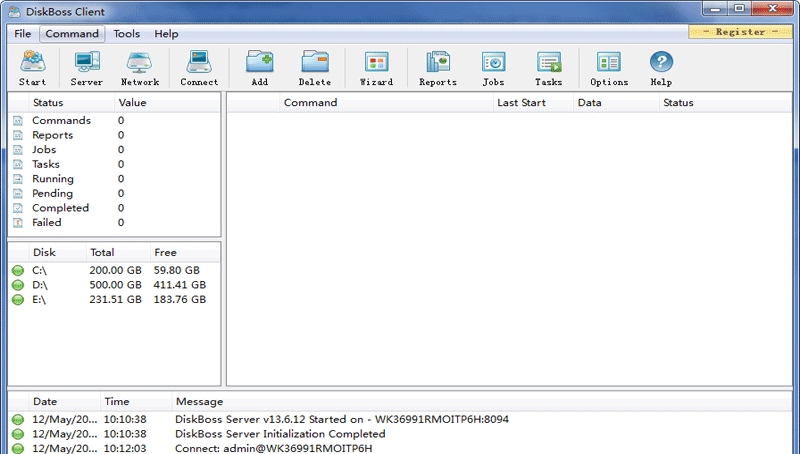Click the icon beside Pending status row
This screenshot has width=800, height=454.
pyautogui.click(x=18, y=194)
